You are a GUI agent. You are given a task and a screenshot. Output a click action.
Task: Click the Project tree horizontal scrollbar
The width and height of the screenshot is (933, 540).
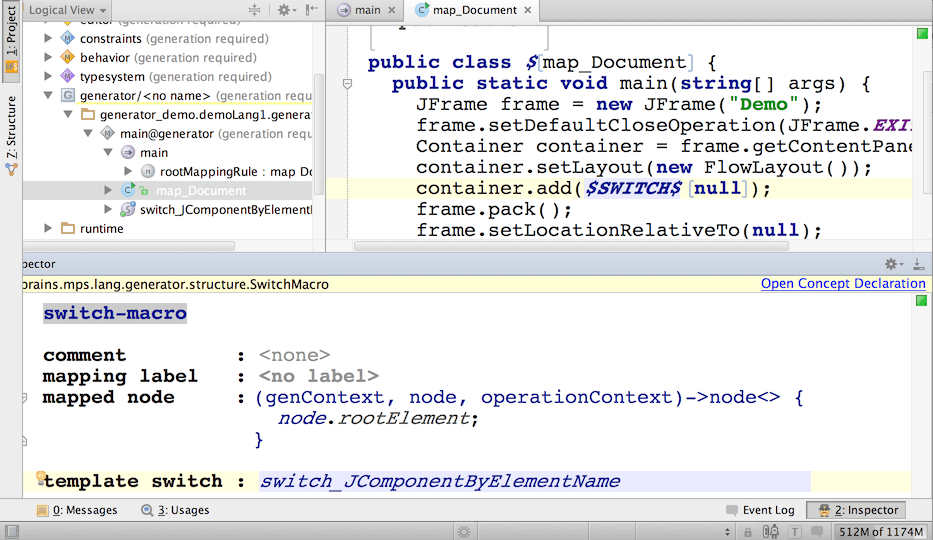click(129, 246)
